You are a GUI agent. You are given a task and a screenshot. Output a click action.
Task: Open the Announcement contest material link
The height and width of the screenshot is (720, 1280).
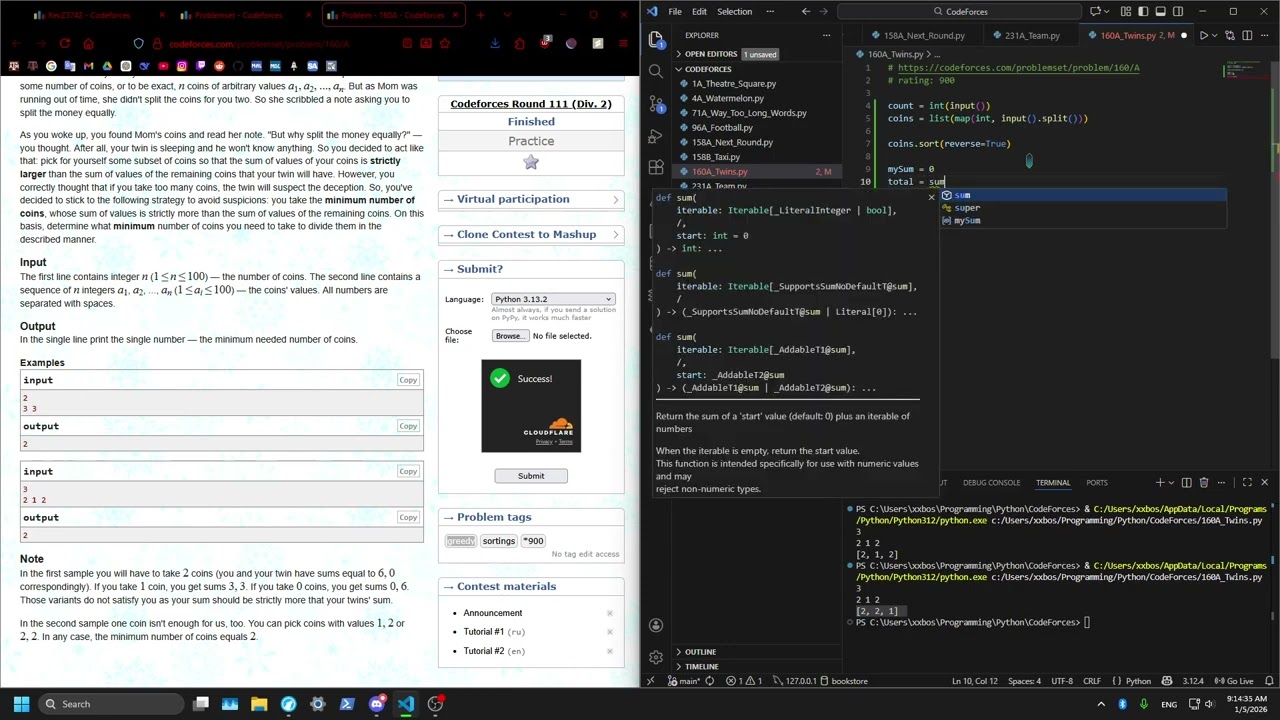[x=492, y=613]
